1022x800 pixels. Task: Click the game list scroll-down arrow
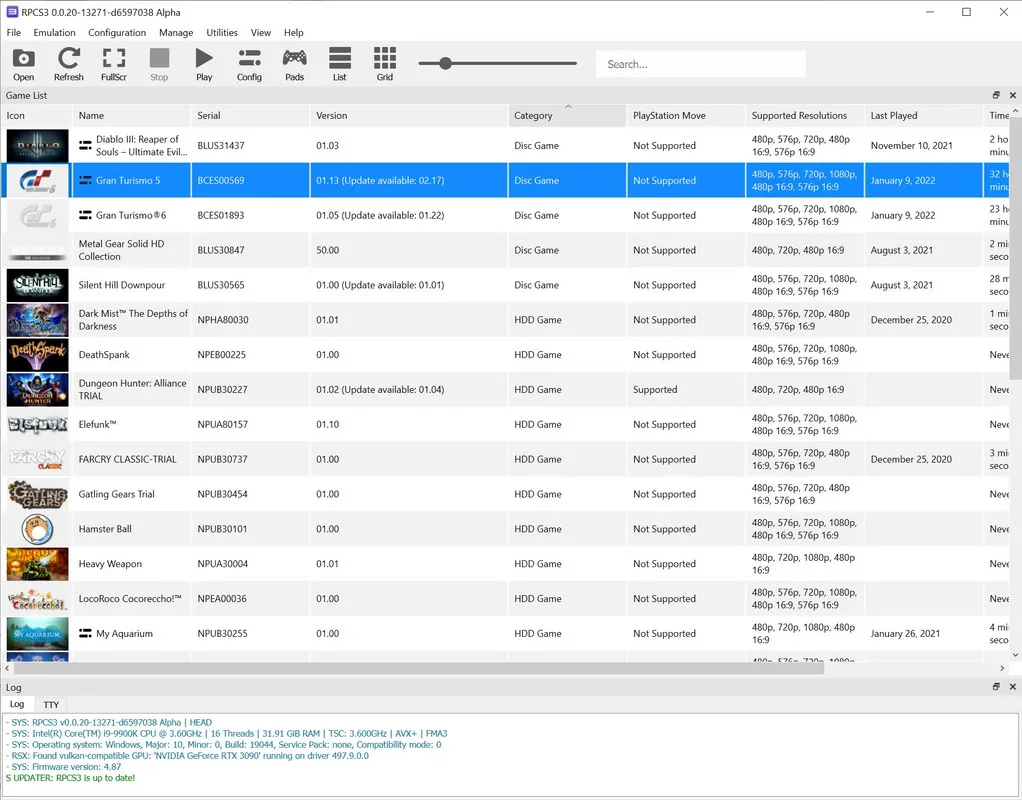point(1015,655)
